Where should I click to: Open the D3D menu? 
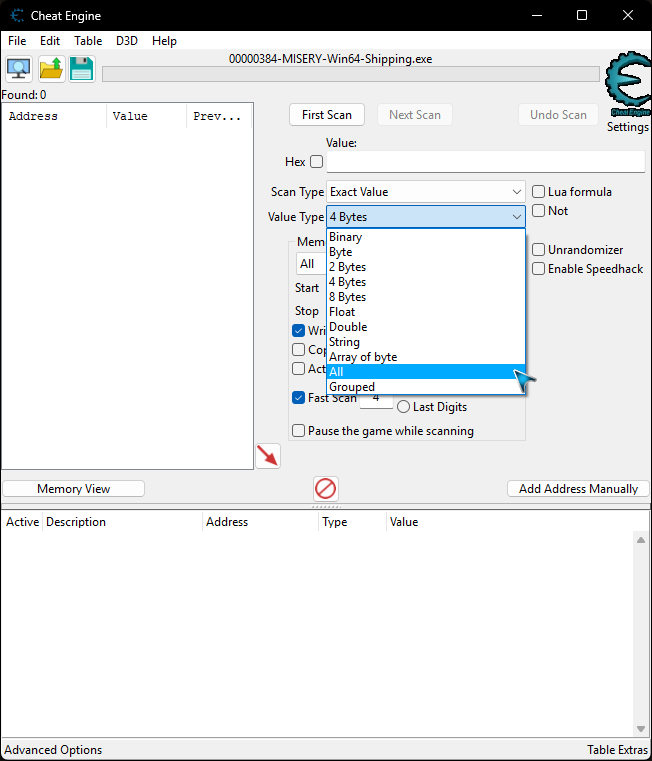click(127, 41)
